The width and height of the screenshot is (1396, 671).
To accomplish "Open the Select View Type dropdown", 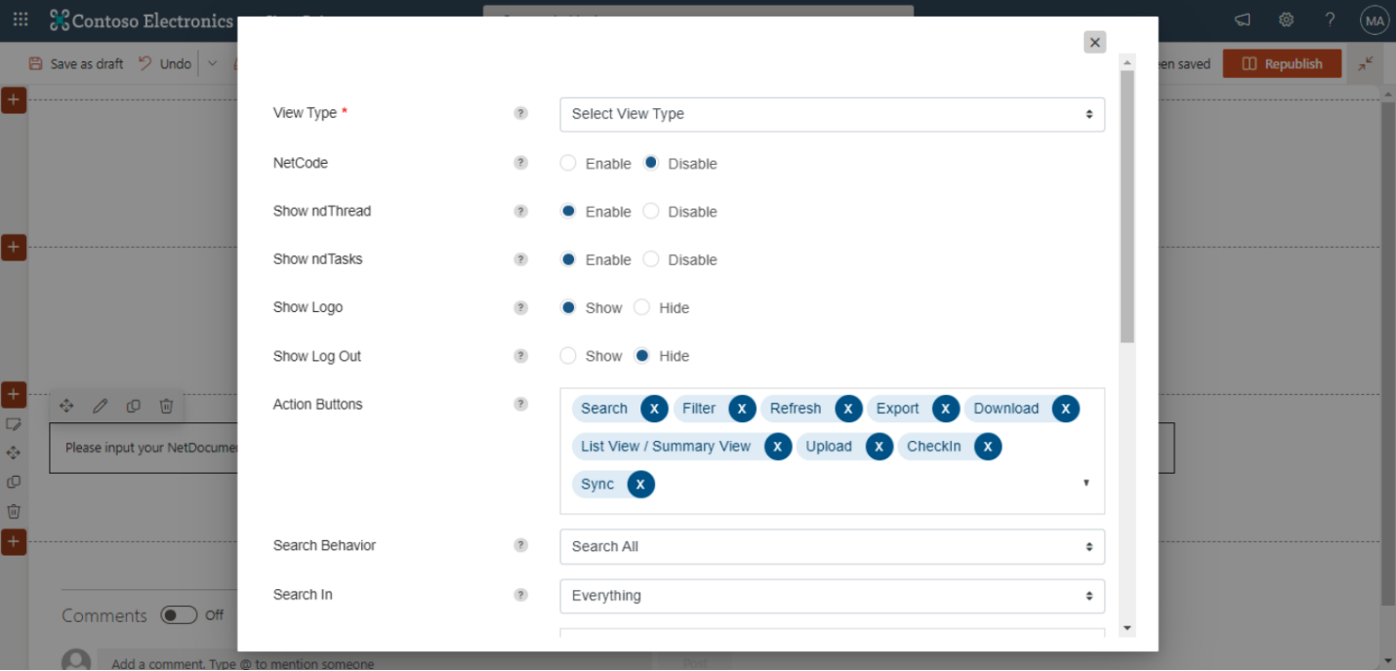I will coord(832,114).
